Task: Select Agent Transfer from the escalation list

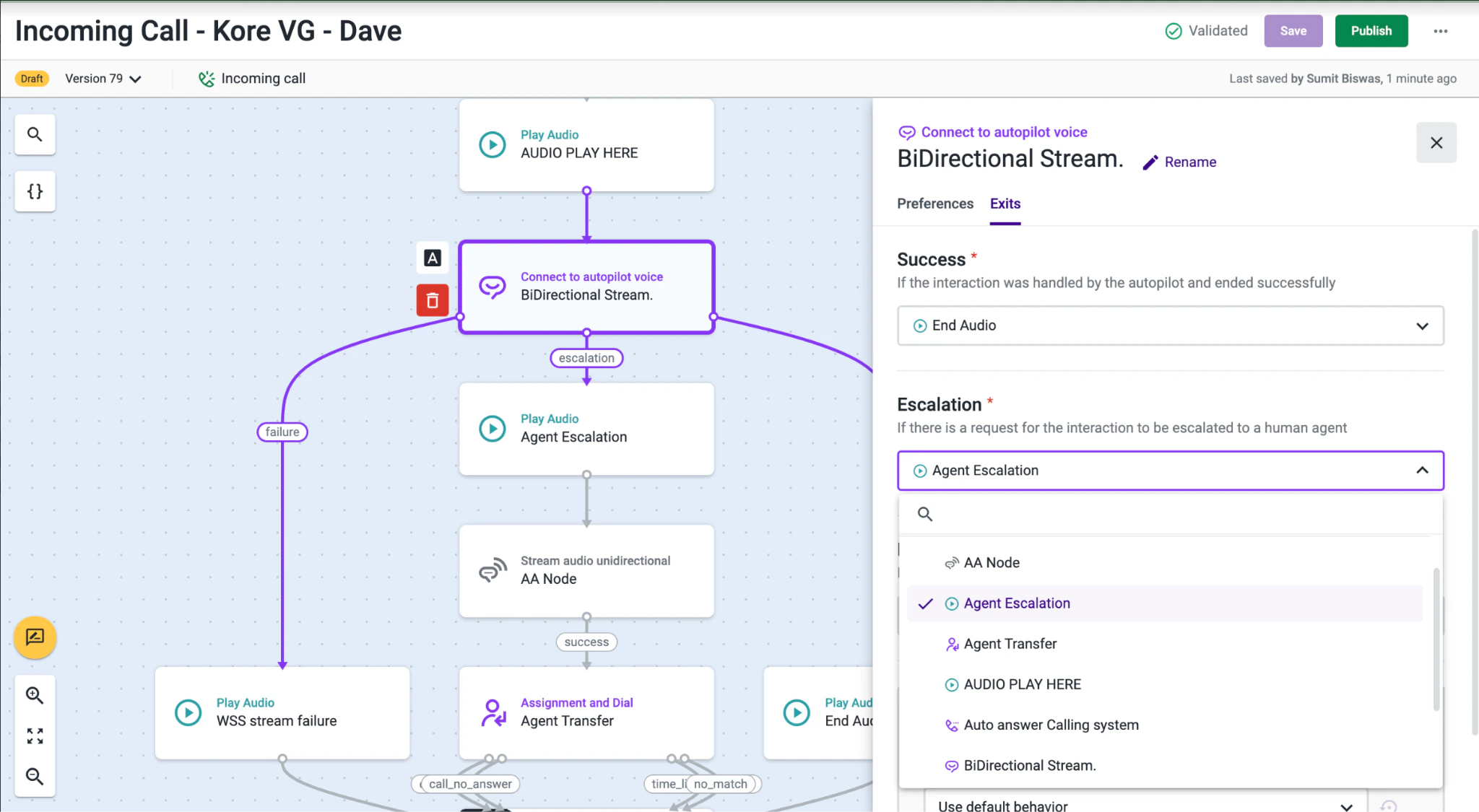Action: [1010, 643]
